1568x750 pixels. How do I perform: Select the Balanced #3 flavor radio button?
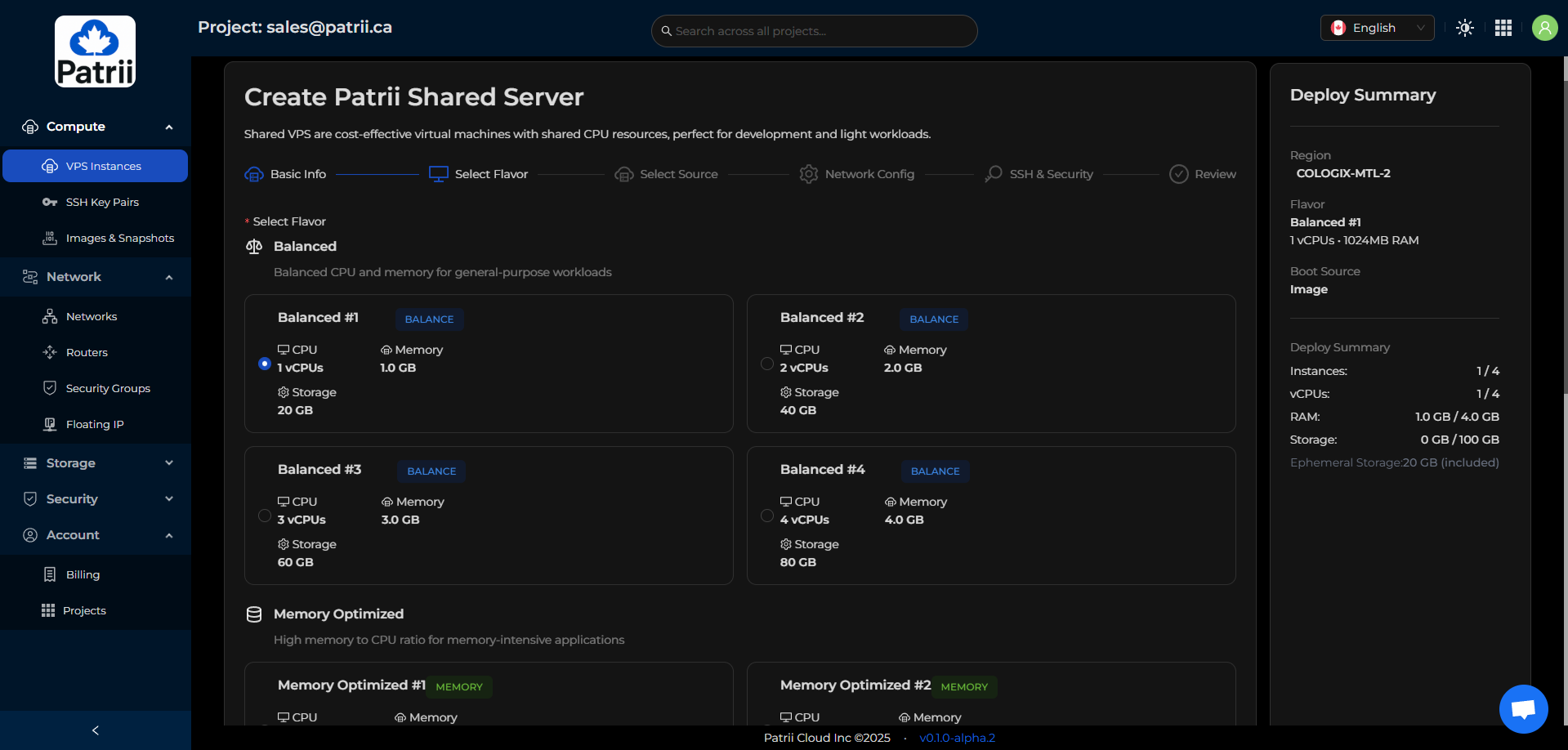pos(265,516)
